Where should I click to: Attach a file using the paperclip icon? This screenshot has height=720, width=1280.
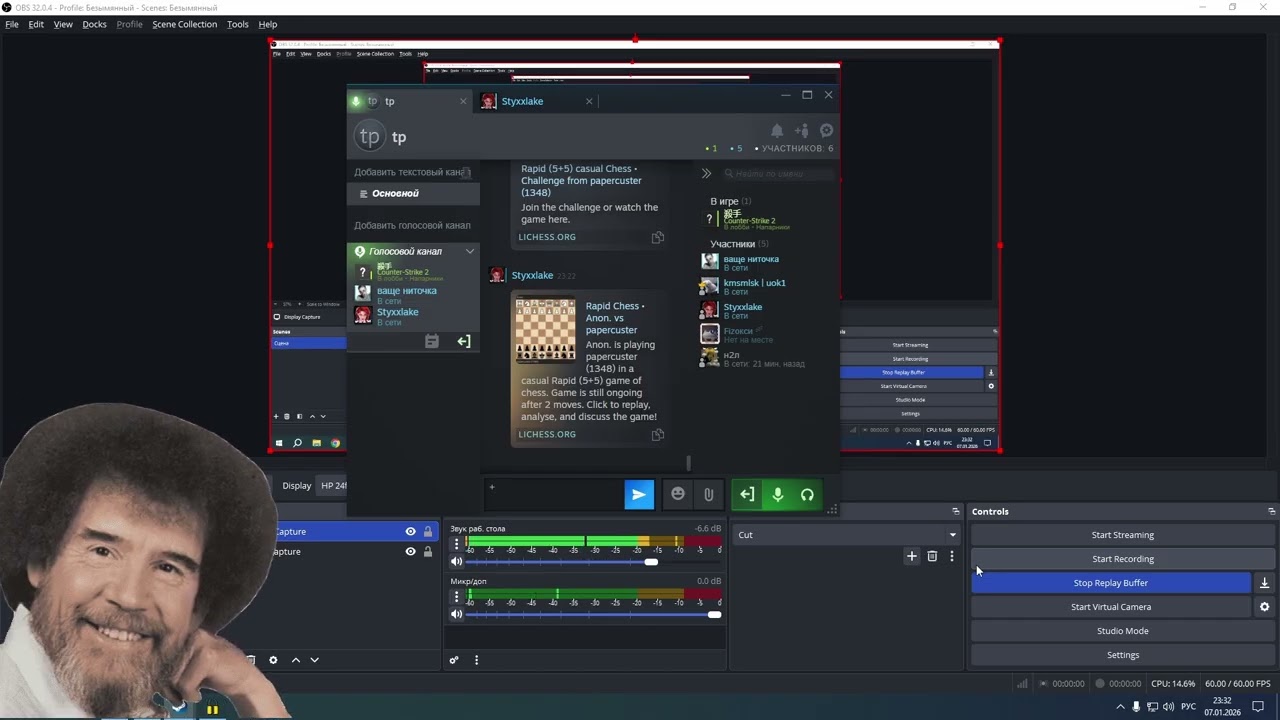(708, 494)
